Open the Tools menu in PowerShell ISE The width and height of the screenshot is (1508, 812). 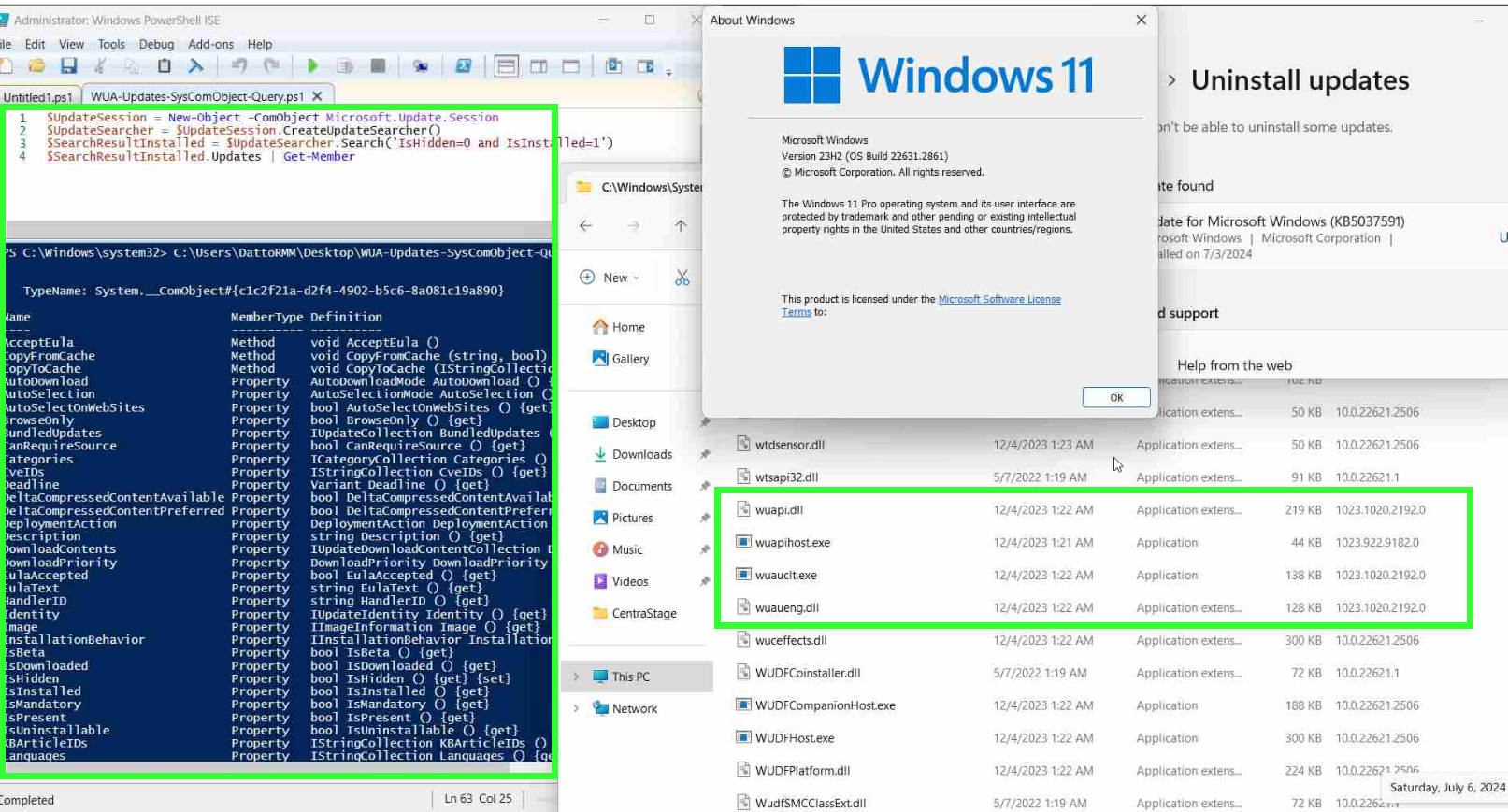(111, 44)
